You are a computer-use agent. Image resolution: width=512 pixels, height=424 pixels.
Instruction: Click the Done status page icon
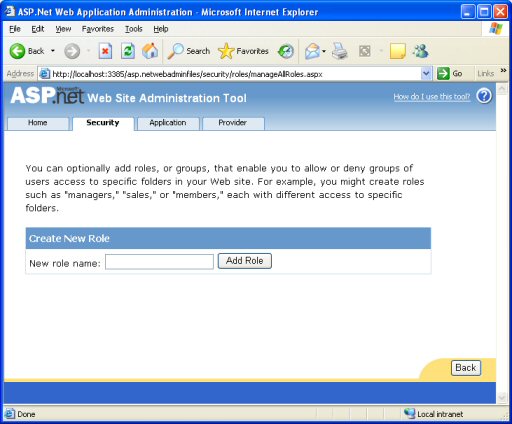tap(10, 414)
